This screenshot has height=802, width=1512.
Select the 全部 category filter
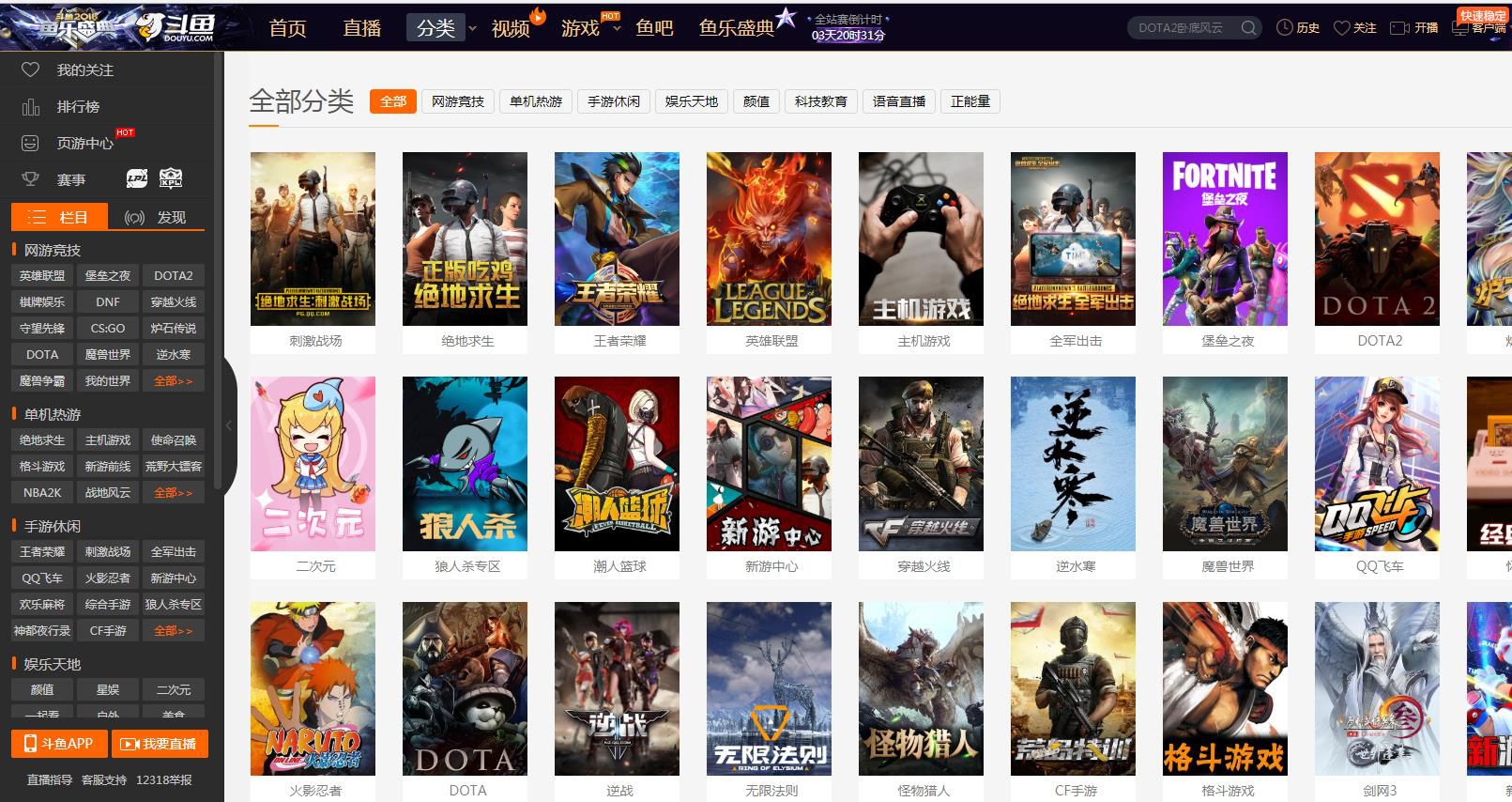393,101
